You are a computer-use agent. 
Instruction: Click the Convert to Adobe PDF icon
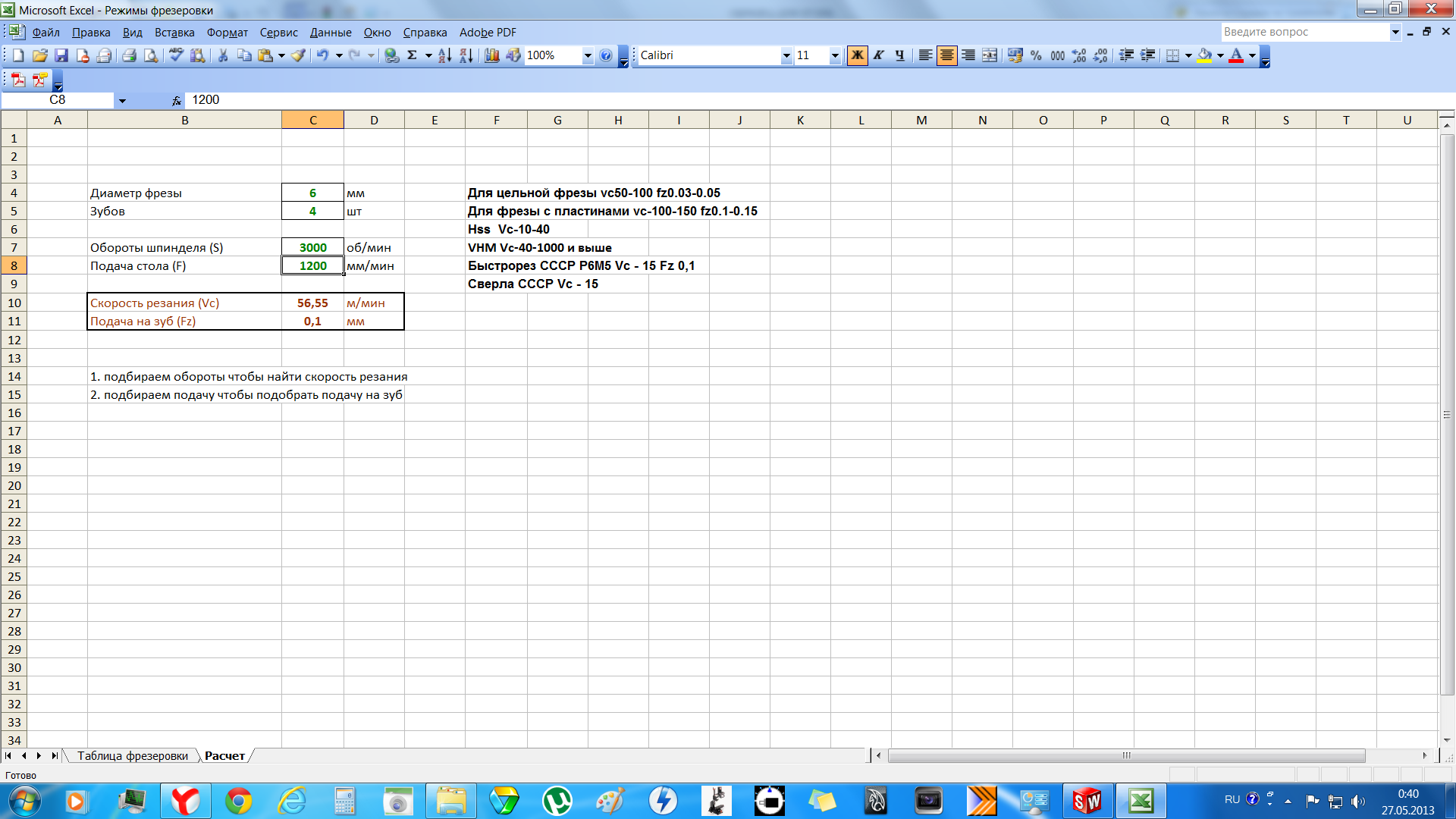click(x=18, y=80)
